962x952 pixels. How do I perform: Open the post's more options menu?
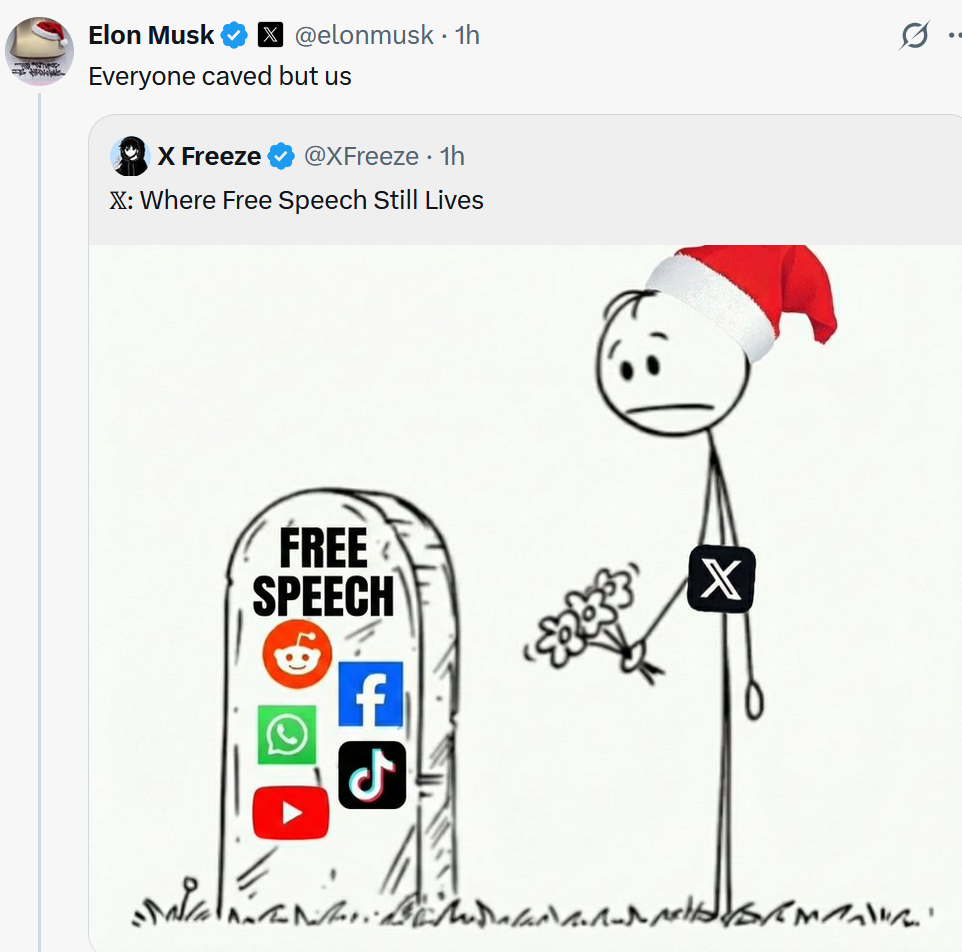(x=952, y=36)
